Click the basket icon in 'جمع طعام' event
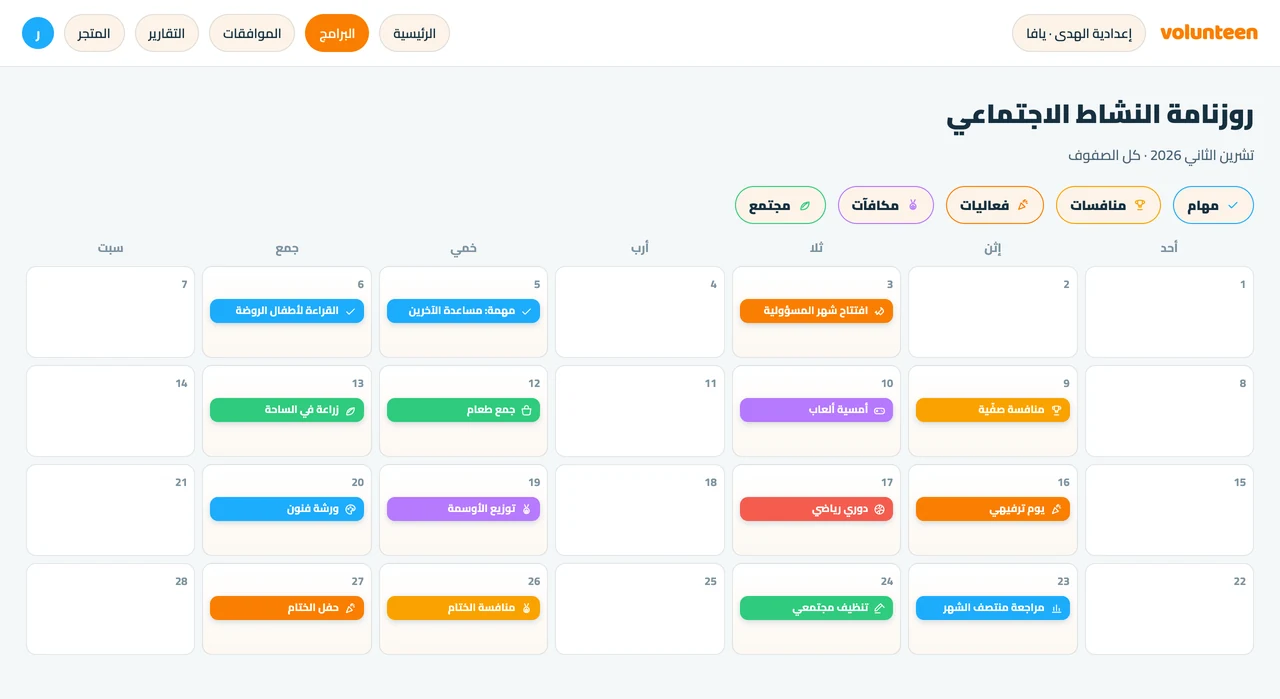Viewport: 1280px width, 699px height. click(527, 410)
